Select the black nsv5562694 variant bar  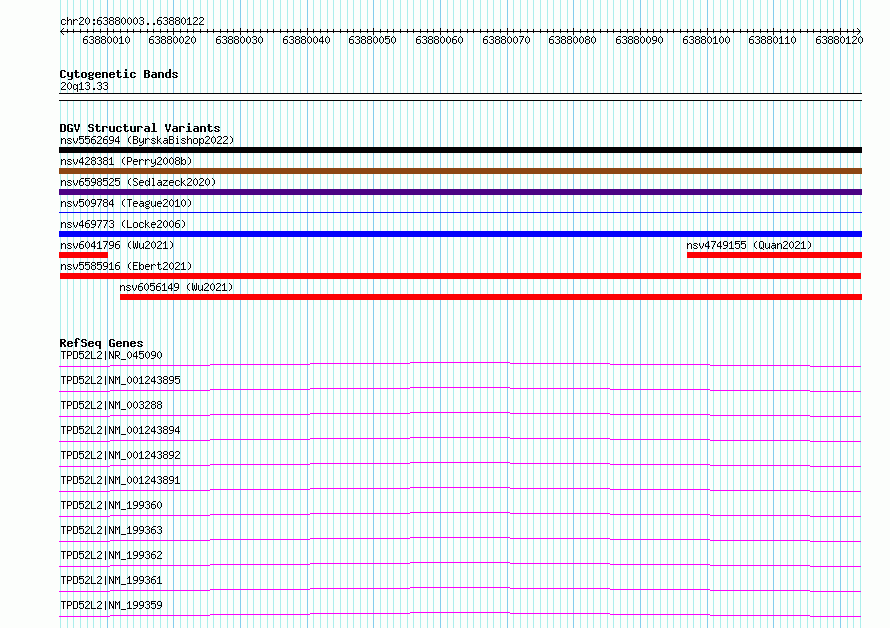click(460, 150)
